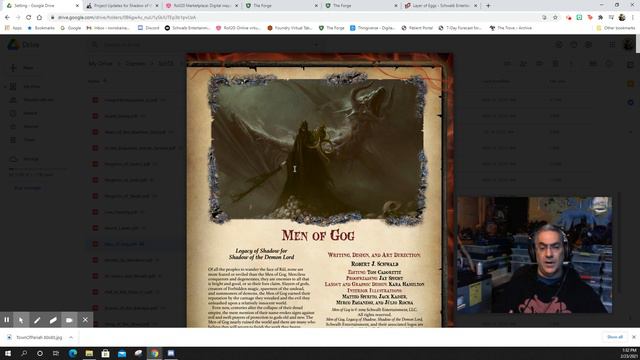Open the Discord bookmark
This screenshot has width=640, height=360.
149,28
